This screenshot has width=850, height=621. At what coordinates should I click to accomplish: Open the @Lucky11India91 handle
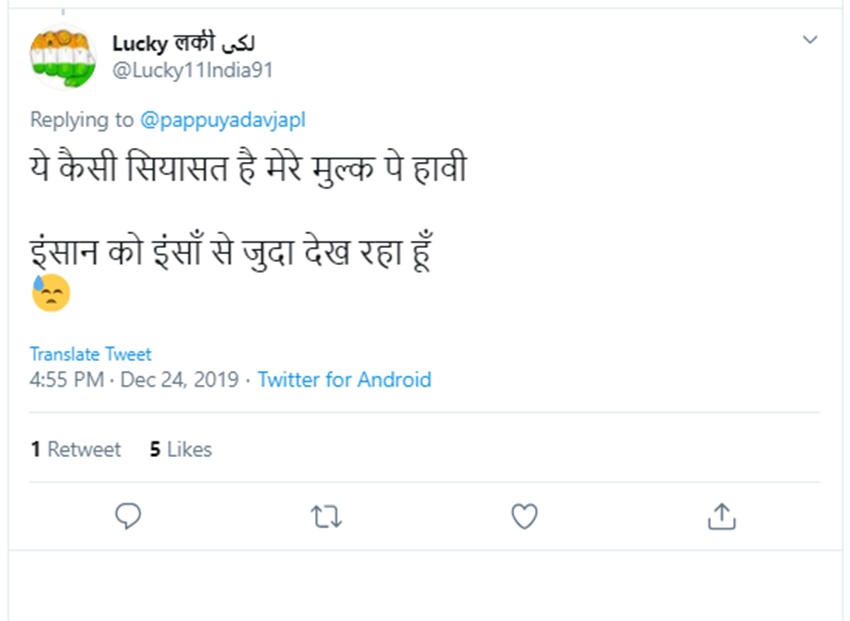(x=192, y=70)
